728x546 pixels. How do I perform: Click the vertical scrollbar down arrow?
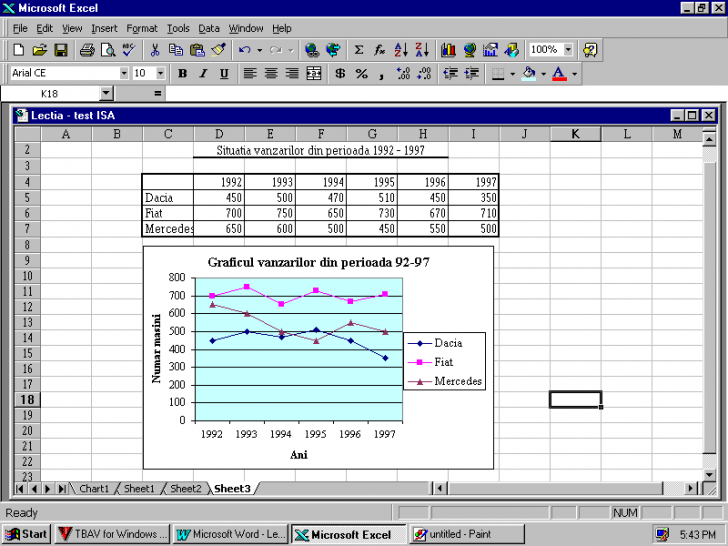pos(709,474)
